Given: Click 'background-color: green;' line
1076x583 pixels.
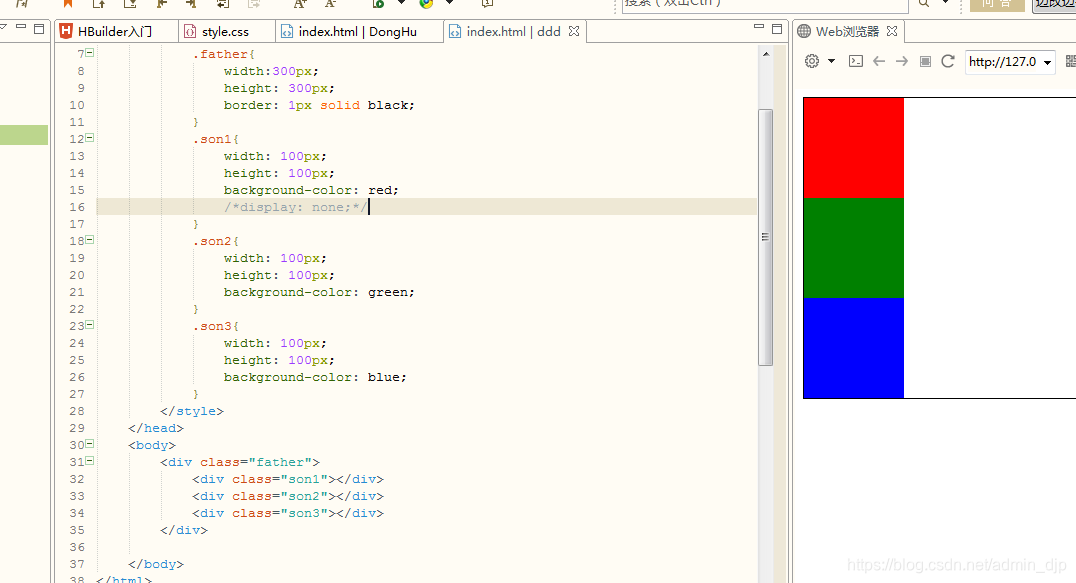Looking at the screenshot, I should (x=319, y=292).
